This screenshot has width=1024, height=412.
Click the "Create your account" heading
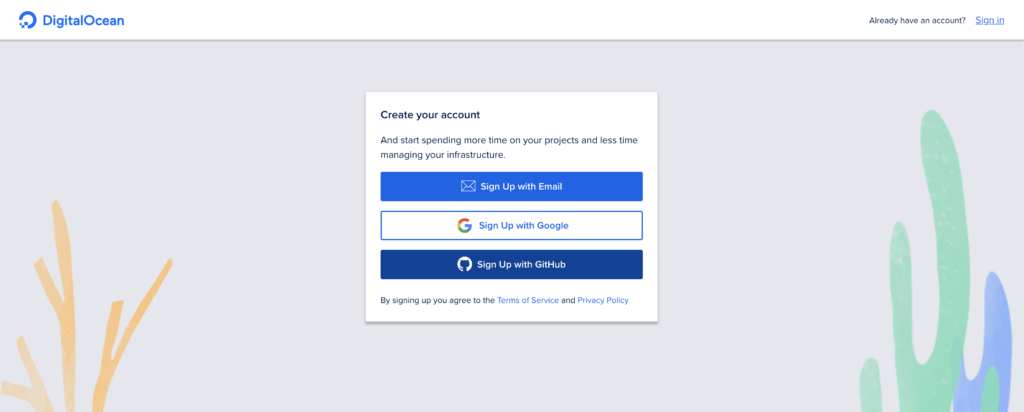click(x=430, y=115)
